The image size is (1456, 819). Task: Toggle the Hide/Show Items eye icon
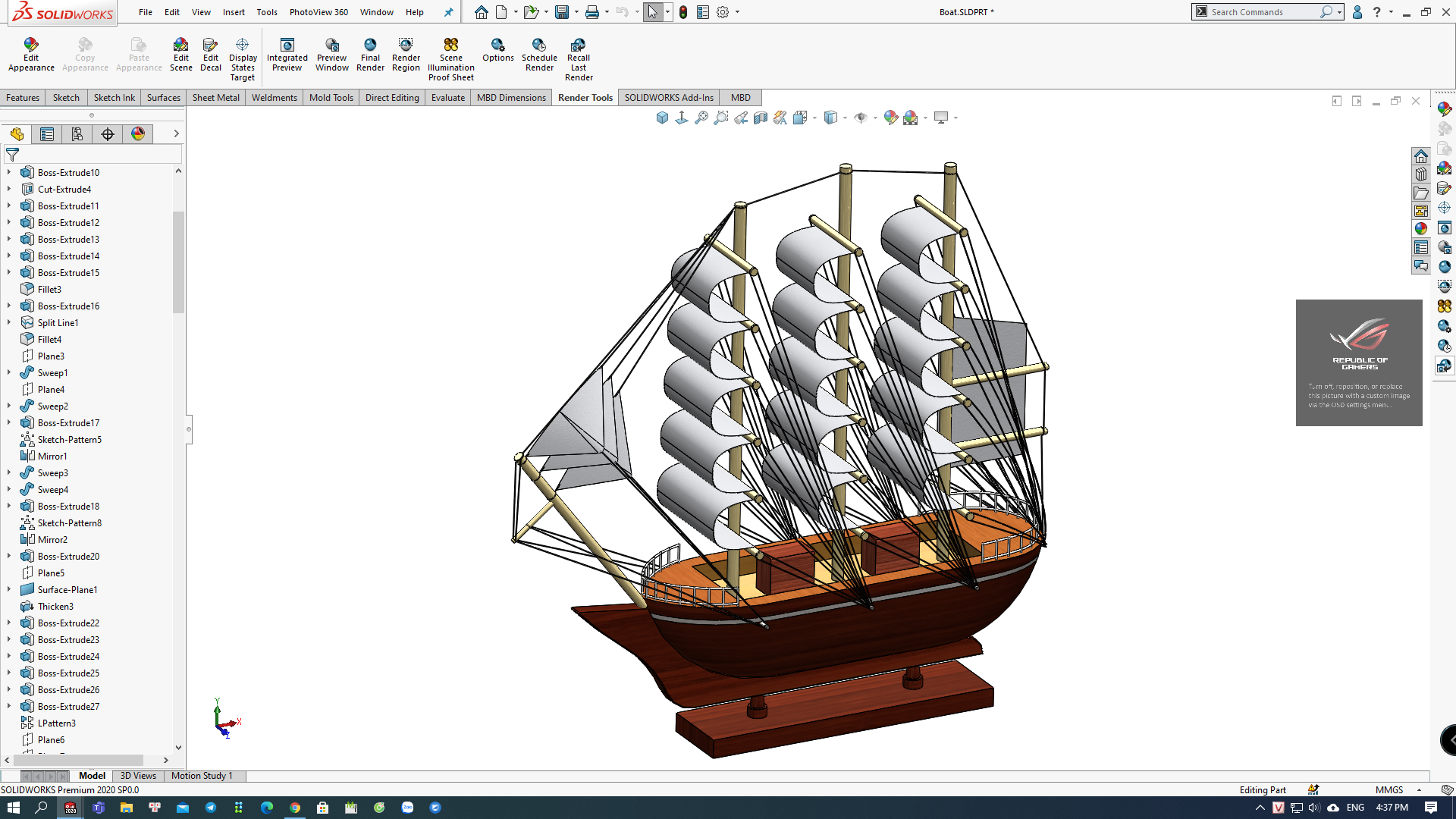click(x=860, y=118)
